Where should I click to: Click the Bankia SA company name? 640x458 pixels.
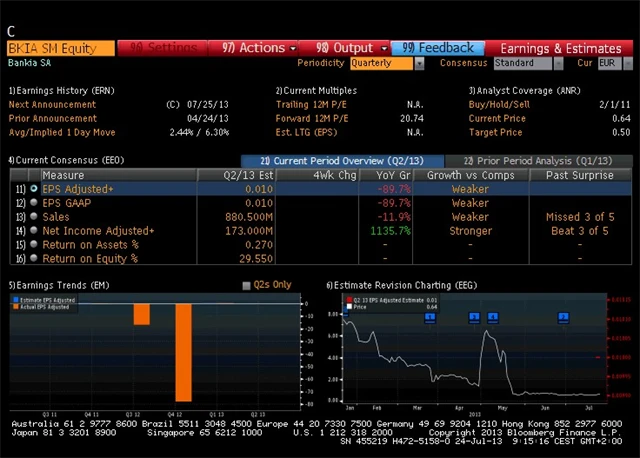29,63
